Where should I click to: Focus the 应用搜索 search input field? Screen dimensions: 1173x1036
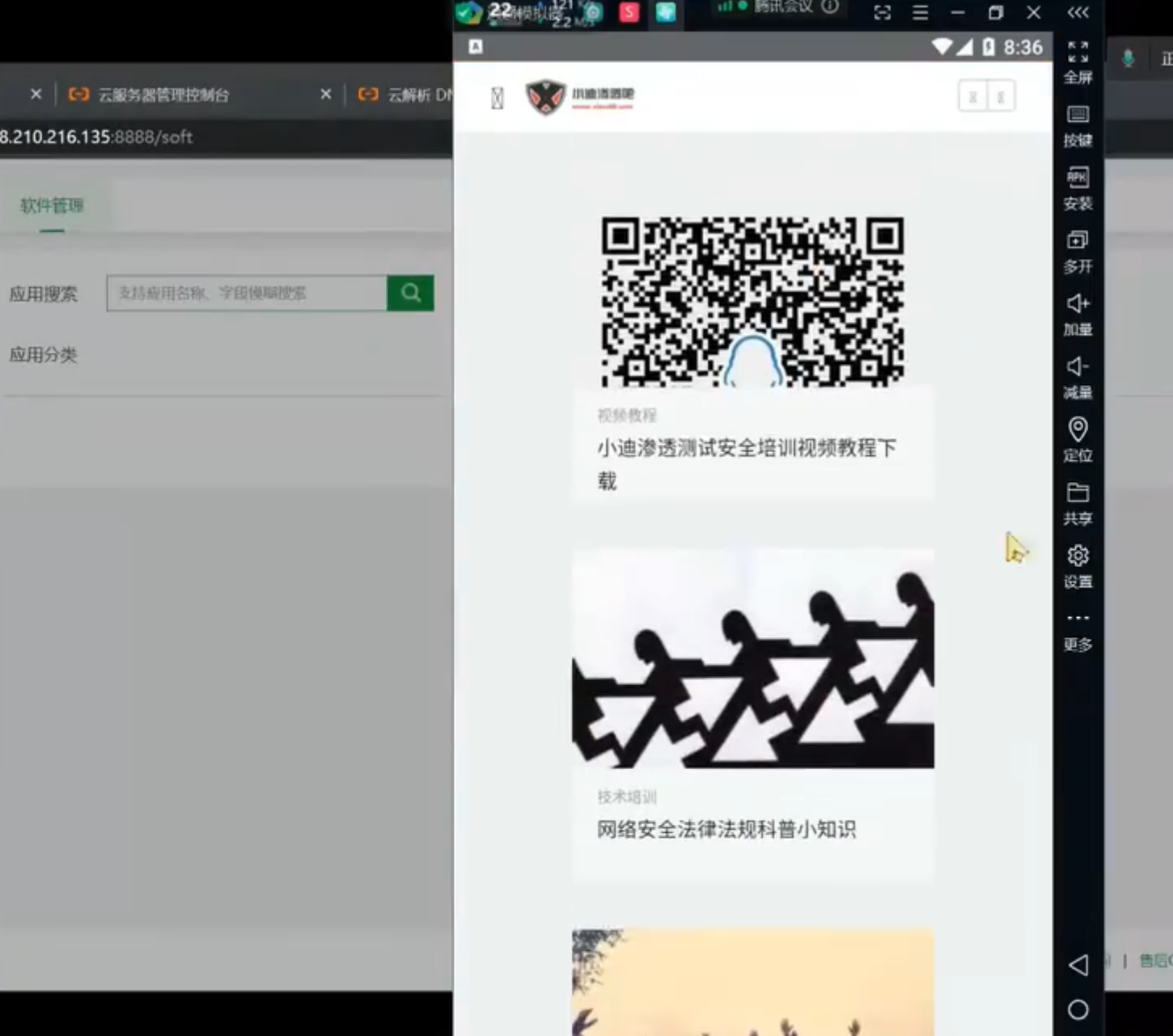point(247,293)
